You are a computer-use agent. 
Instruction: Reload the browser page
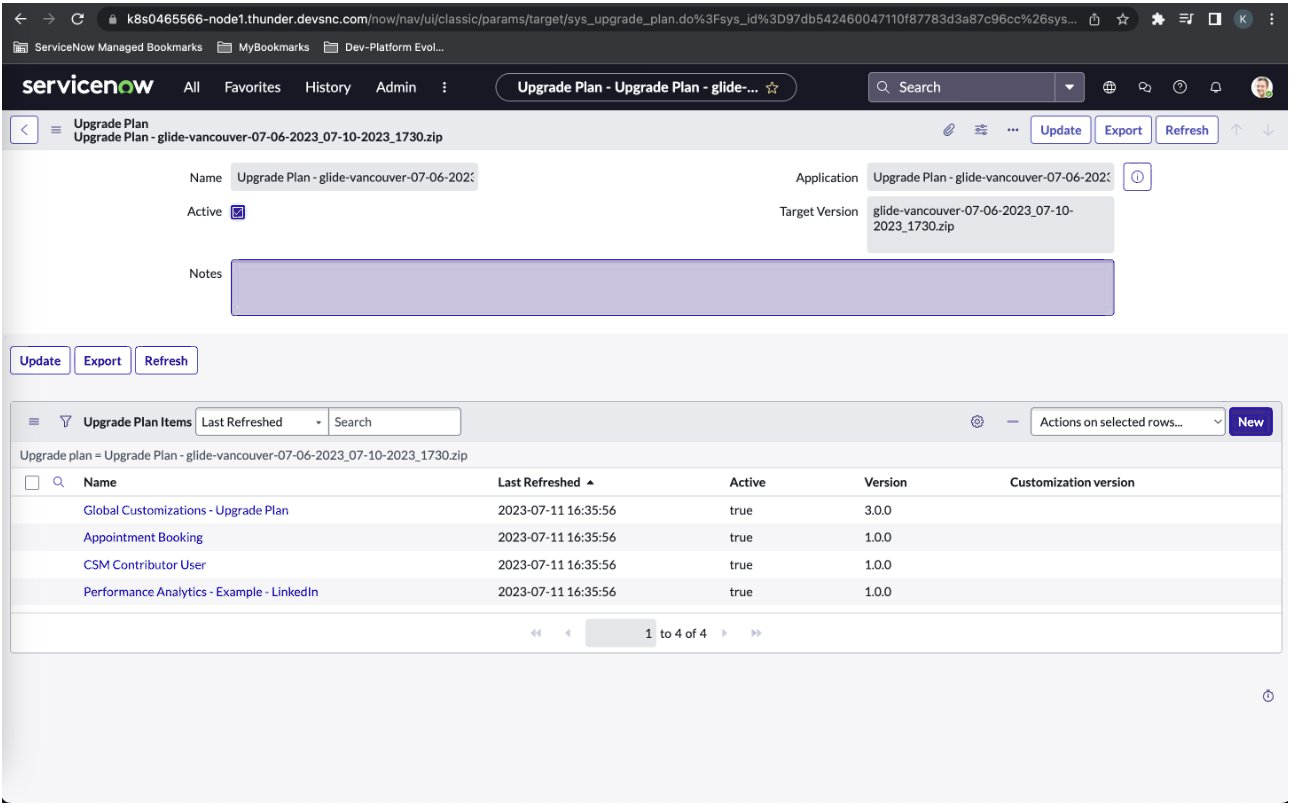coord(77,19)
